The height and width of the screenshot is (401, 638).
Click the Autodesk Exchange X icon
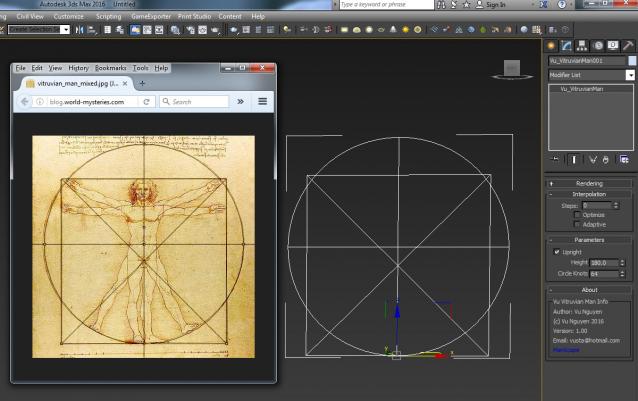544,4
